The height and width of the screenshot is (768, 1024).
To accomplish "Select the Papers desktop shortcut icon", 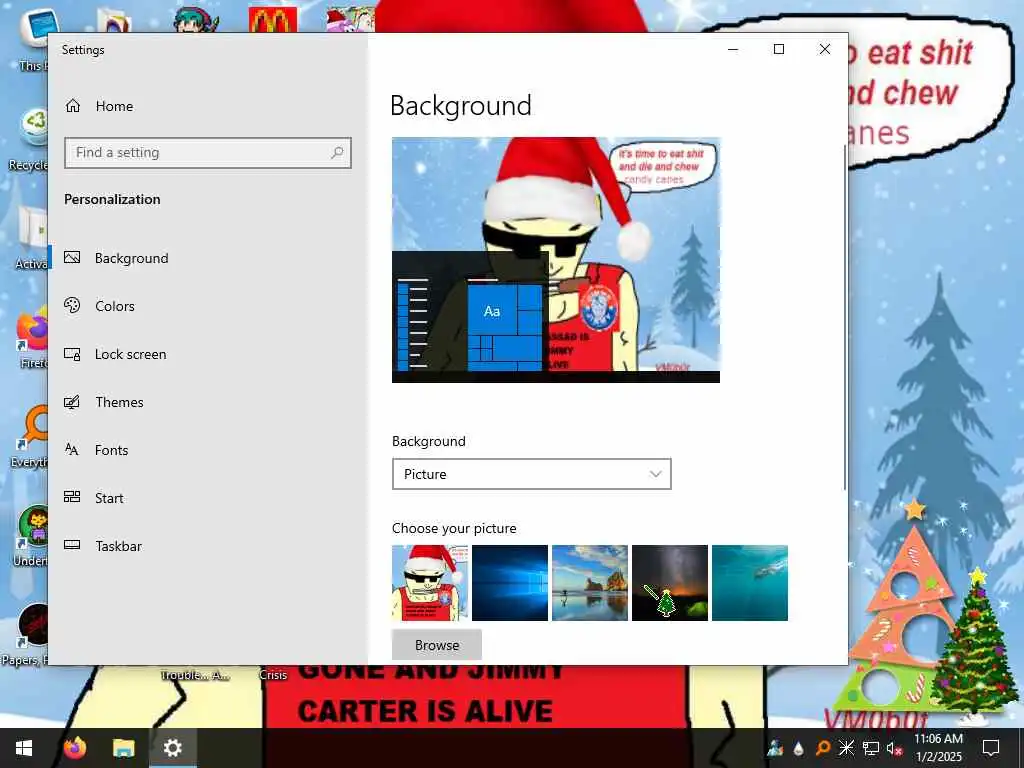I will point(26,635).
